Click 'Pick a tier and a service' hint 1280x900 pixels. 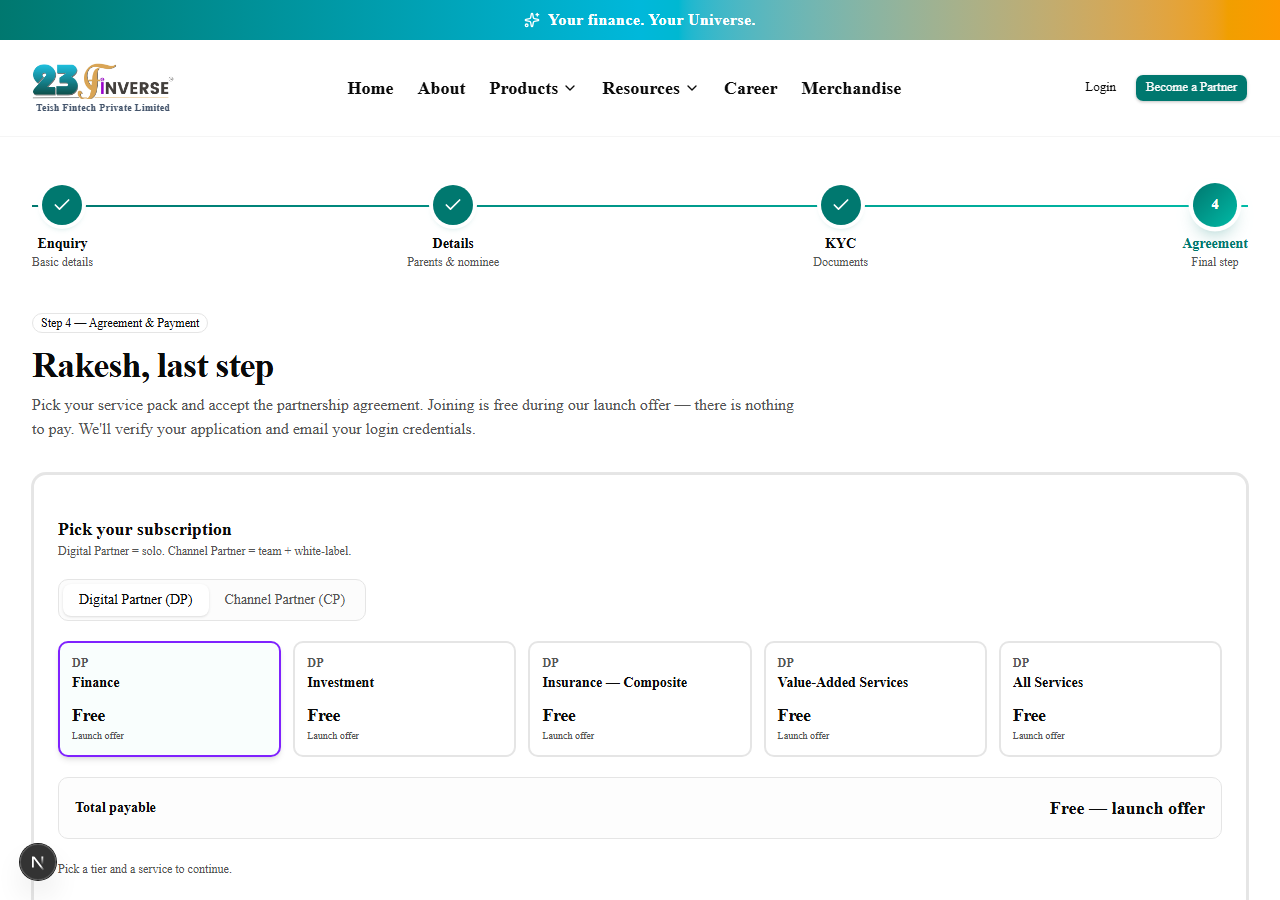[x=145, y=869]
